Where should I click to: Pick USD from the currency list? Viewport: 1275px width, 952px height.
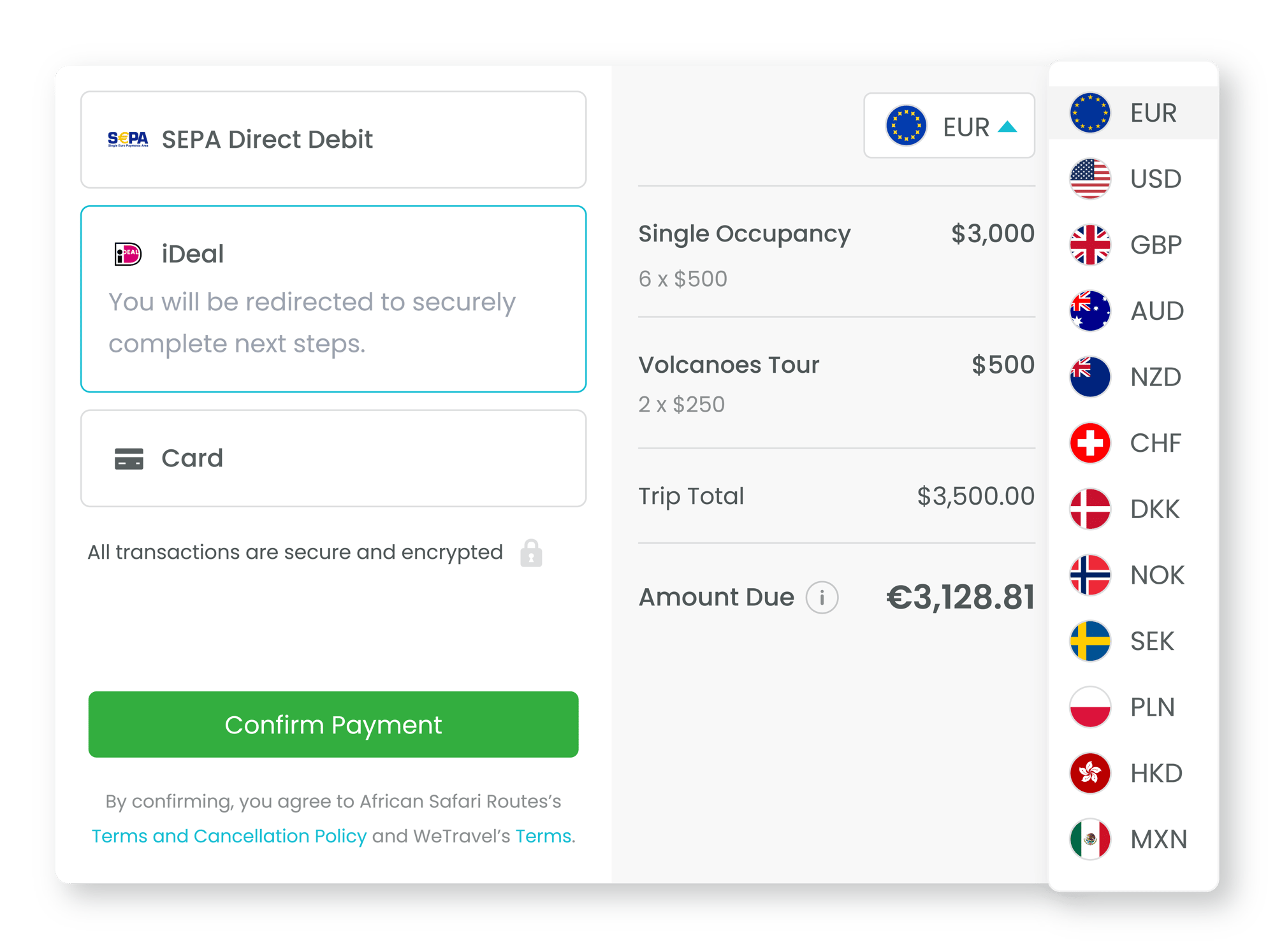pyautogui.click(x=1133, y=179)
